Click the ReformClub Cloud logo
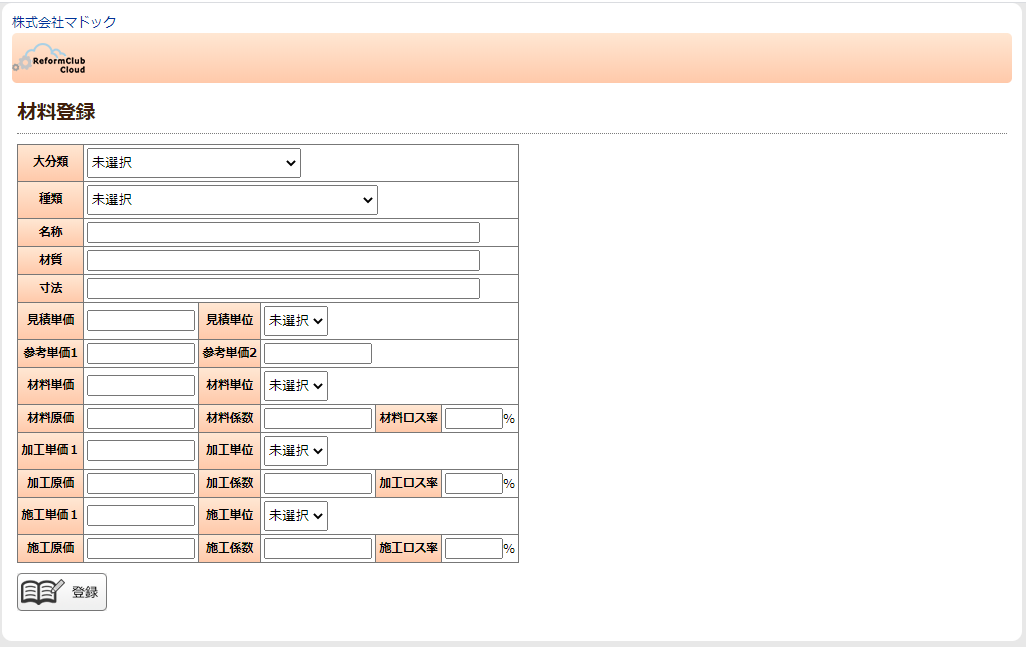 50,59
